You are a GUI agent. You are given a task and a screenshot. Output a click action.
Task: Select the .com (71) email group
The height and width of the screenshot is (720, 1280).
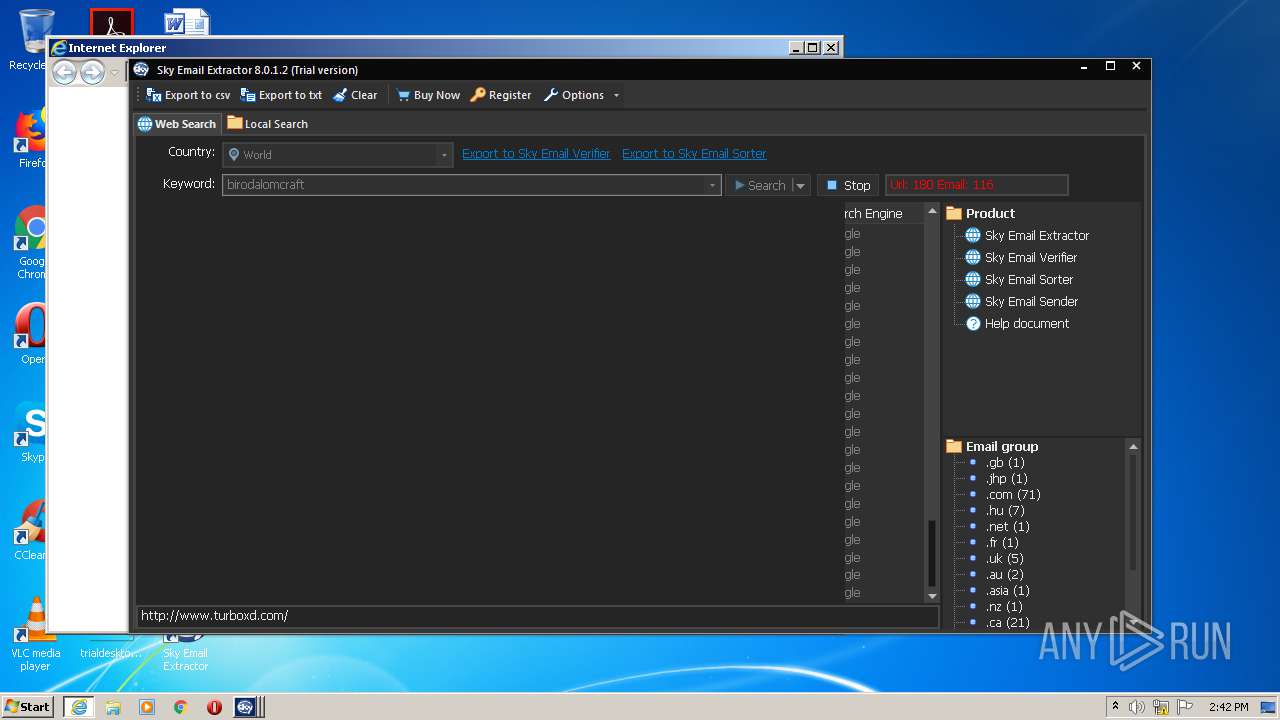coord(1013,495)
